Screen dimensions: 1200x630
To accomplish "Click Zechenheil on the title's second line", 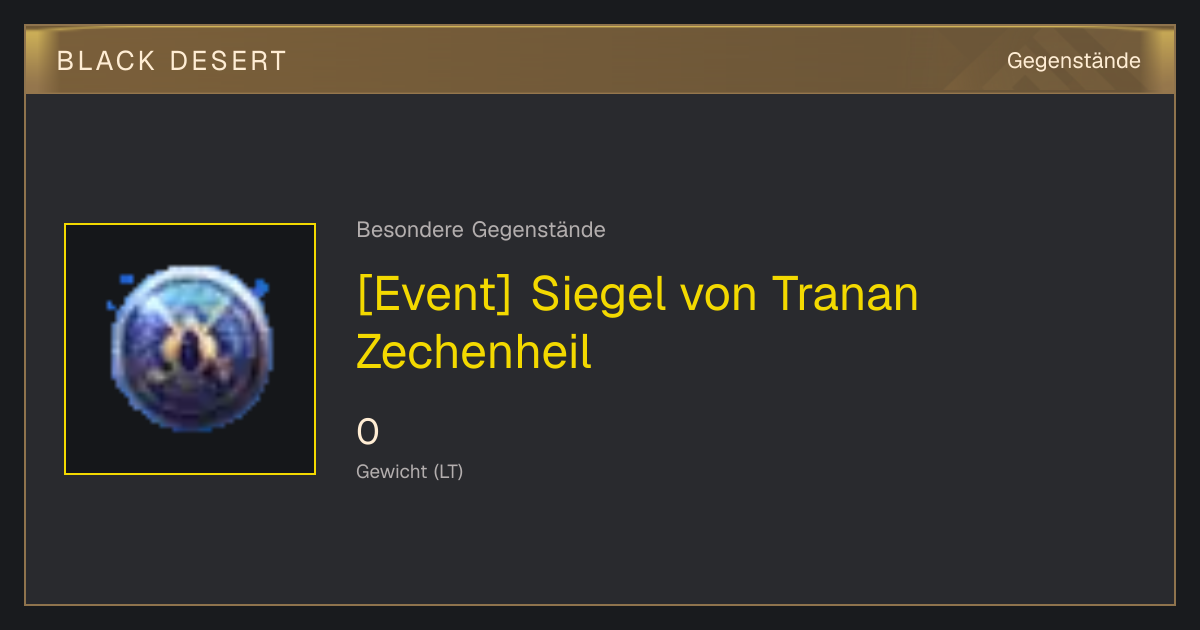I will click(474, 352).
